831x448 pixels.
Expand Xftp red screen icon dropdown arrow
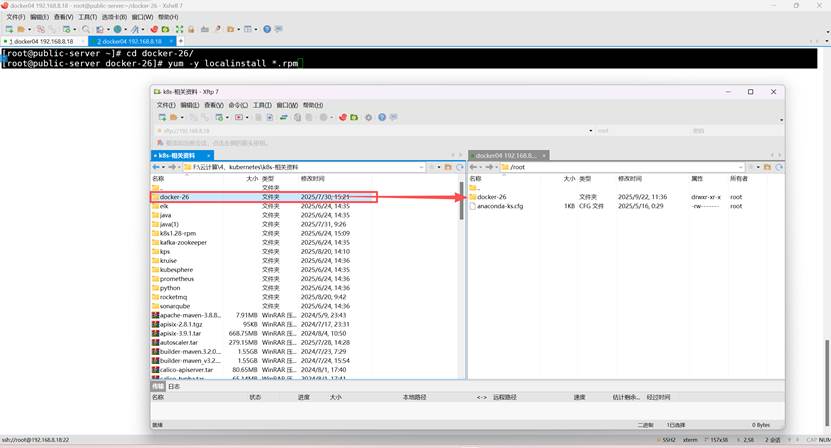pos(247,117)
